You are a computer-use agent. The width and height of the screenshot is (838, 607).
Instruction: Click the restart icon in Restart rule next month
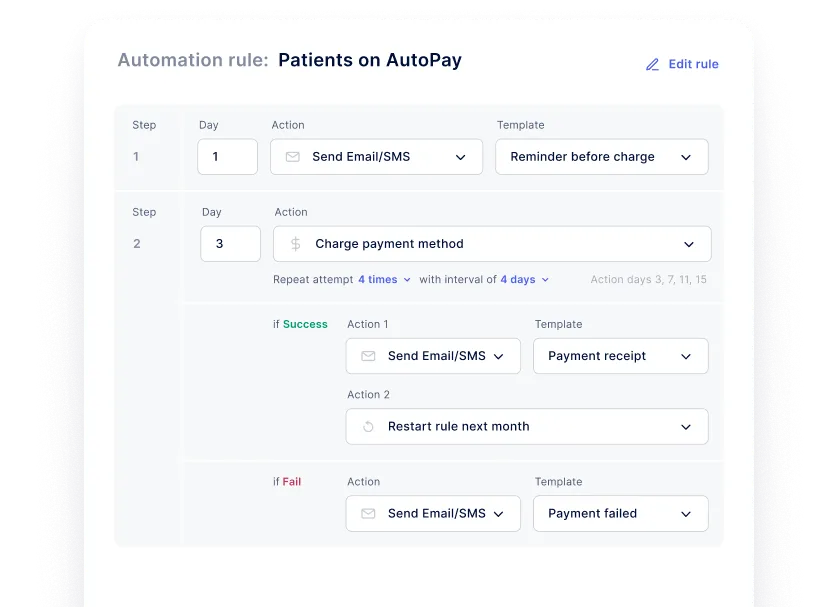click(368, 426)
